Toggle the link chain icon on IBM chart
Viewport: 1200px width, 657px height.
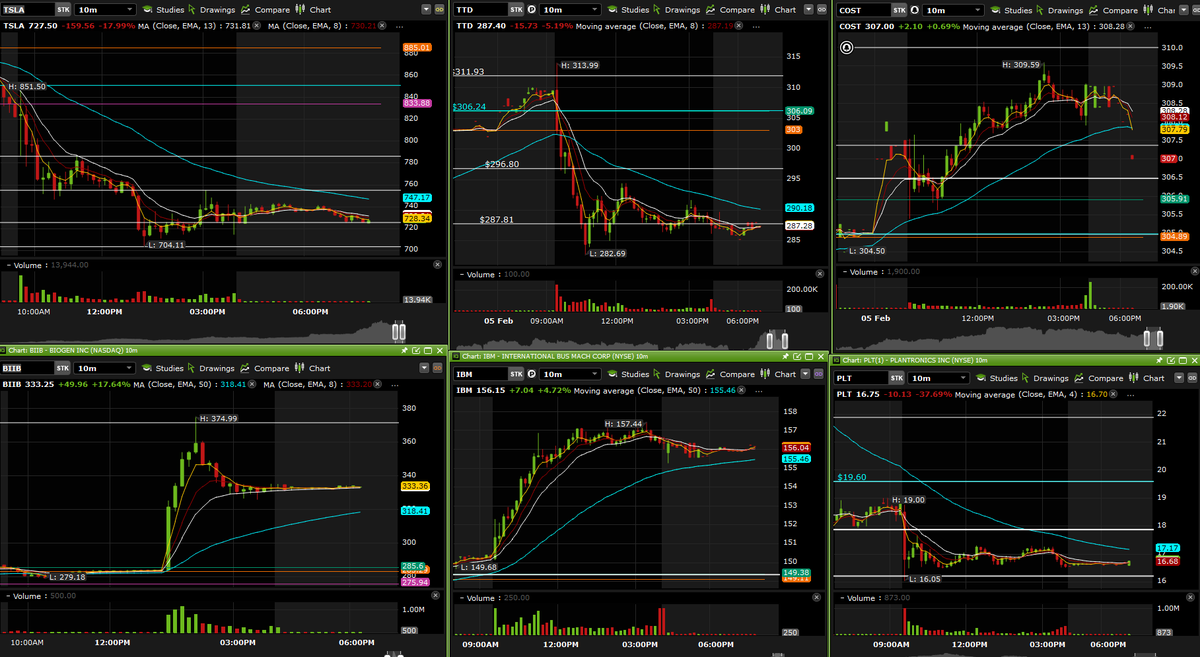coord(819,374)
